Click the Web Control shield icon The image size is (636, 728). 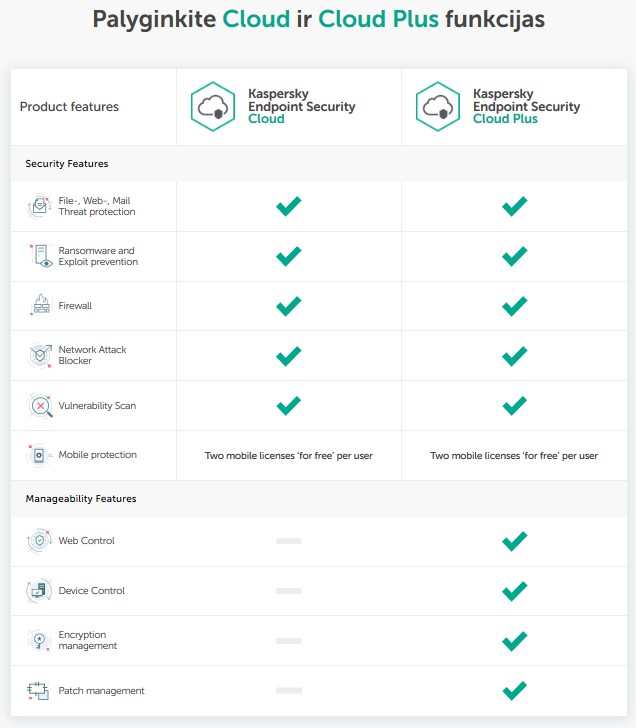(39, 540)
